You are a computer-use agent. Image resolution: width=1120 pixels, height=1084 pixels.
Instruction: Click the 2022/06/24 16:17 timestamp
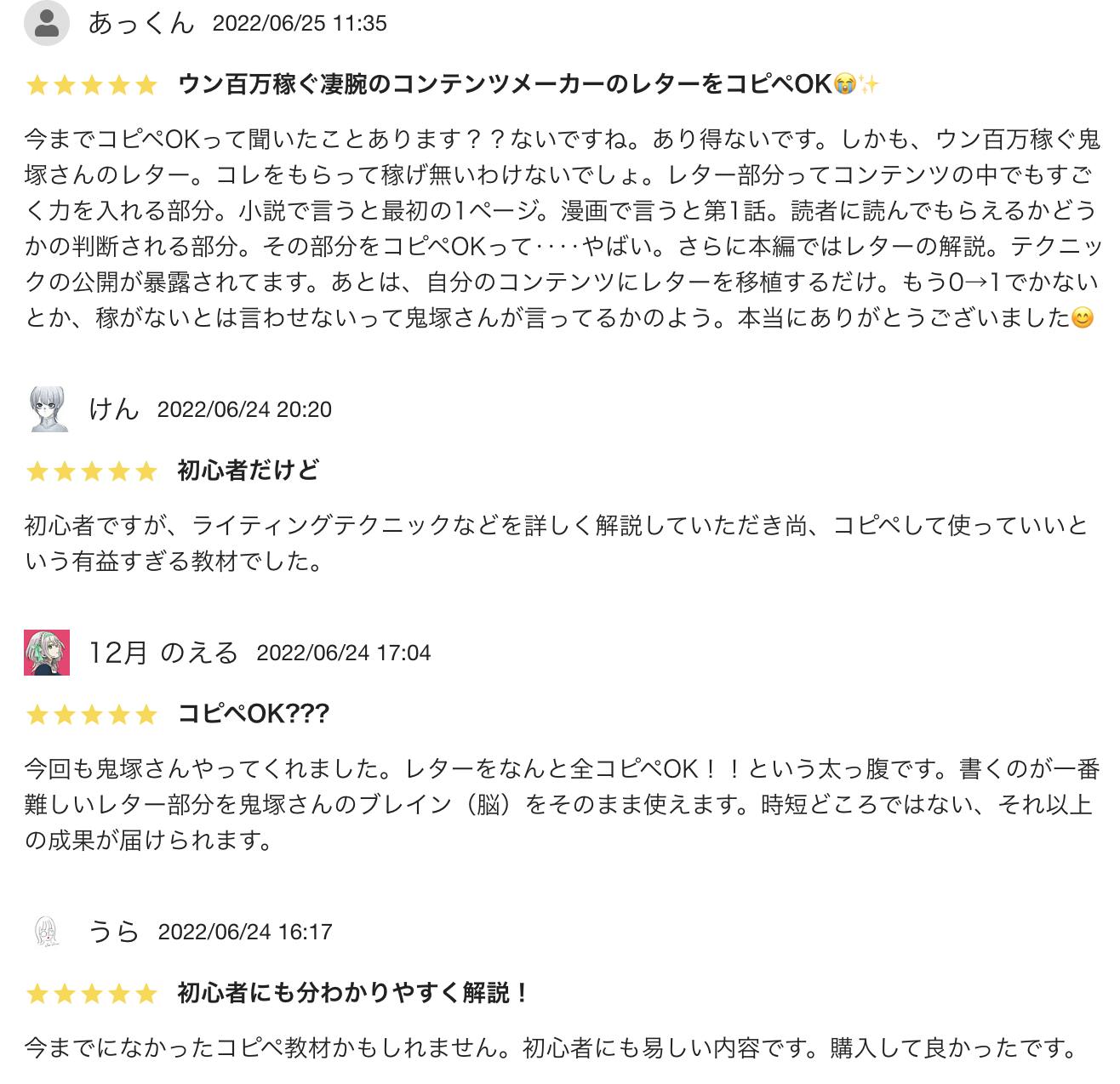click(244, 932)
